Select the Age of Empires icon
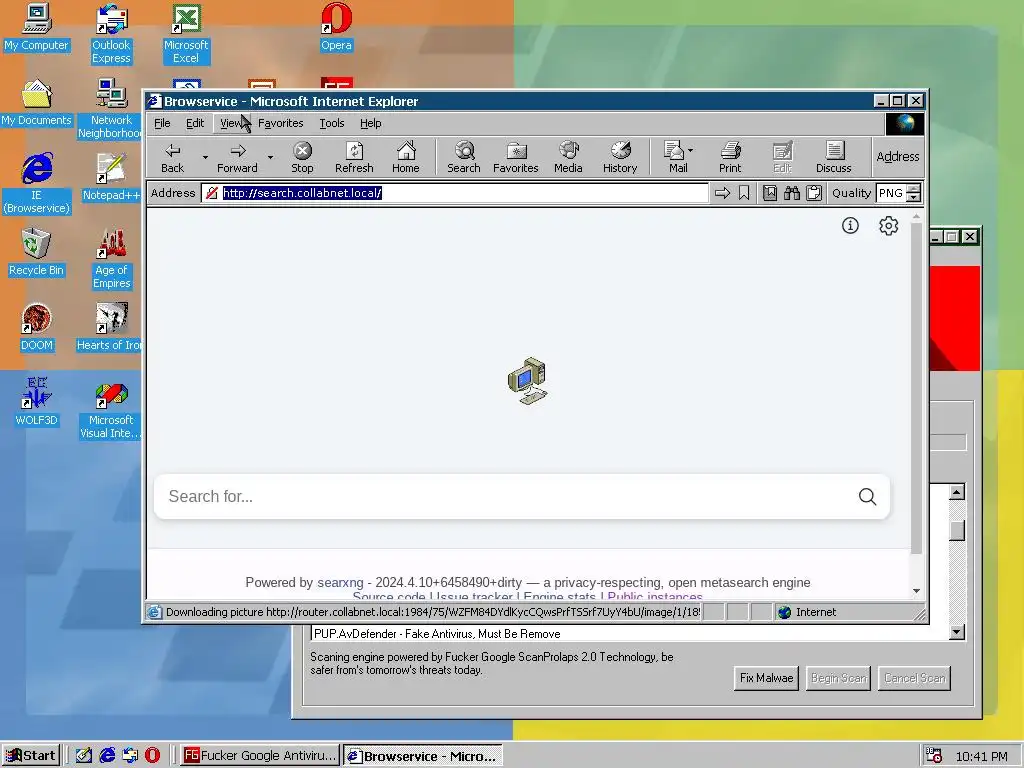 [x=112, y=259]
